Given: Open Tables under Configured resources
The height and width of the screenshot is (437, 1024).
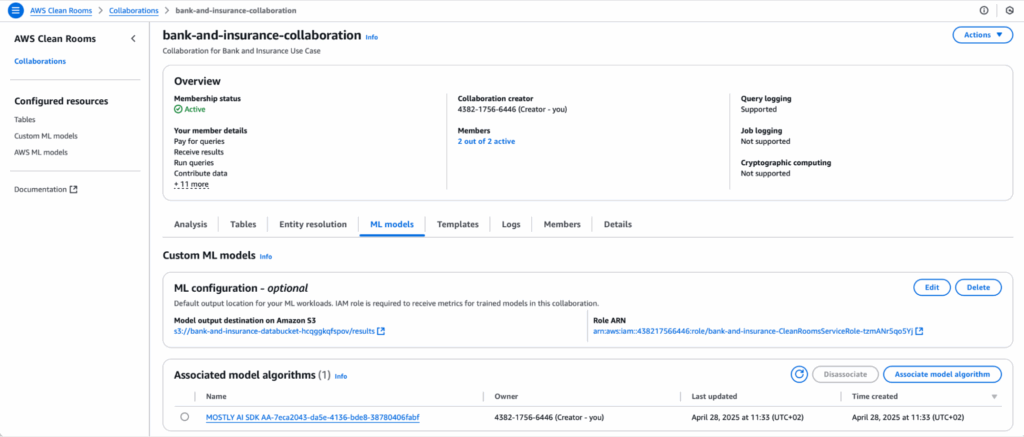Looking at the screenshot, I should pos(25,120).
